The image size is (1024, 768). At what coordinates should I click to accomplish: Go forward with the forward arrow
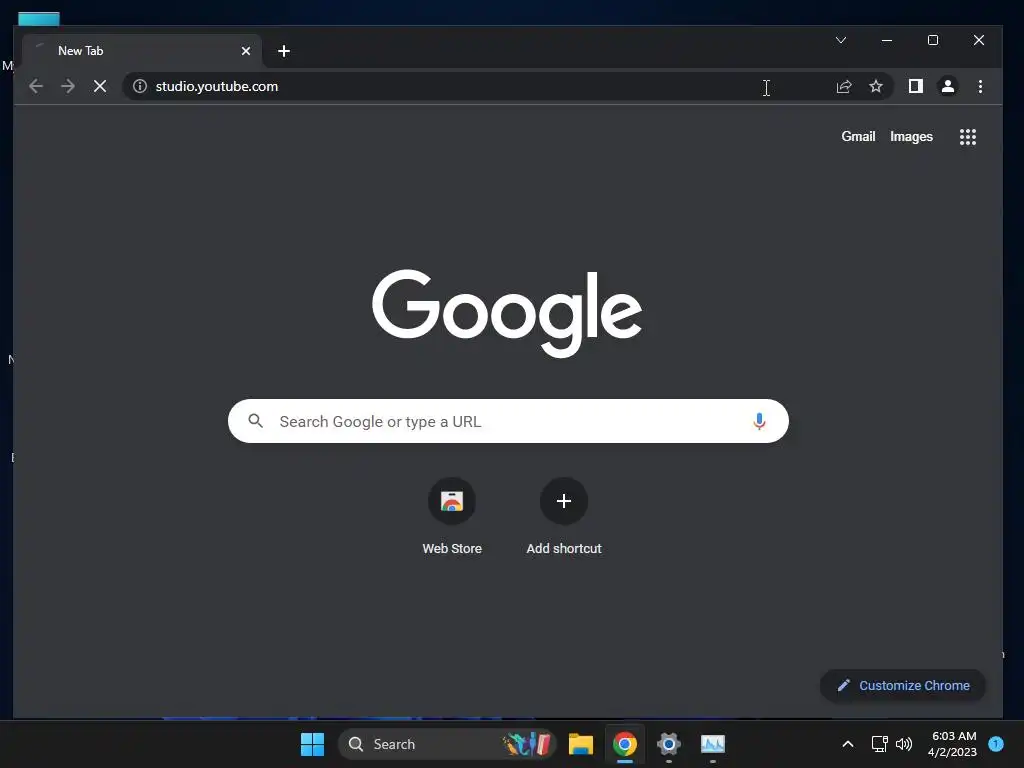click(x=68, y=86)
